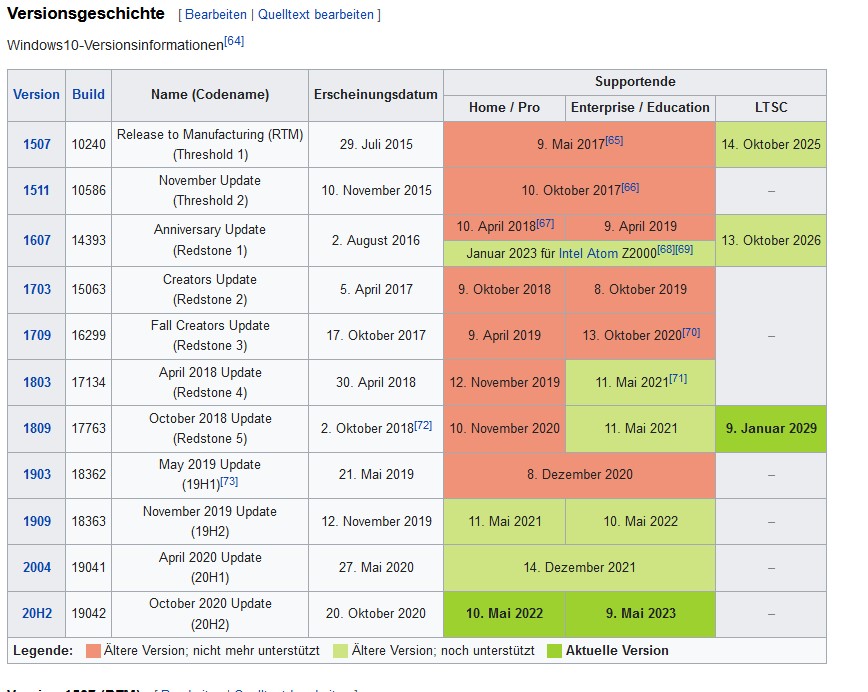Screen dimensions: 868x692
Task: Click the '10. Mai 2022' Home/Pro cell for 20H2
Action: (x=504, y=613)
